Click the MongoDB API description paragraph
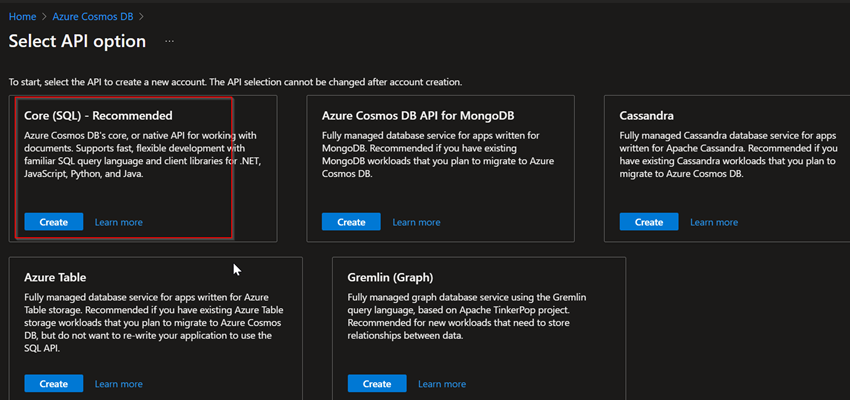 (x=438, y=154)
